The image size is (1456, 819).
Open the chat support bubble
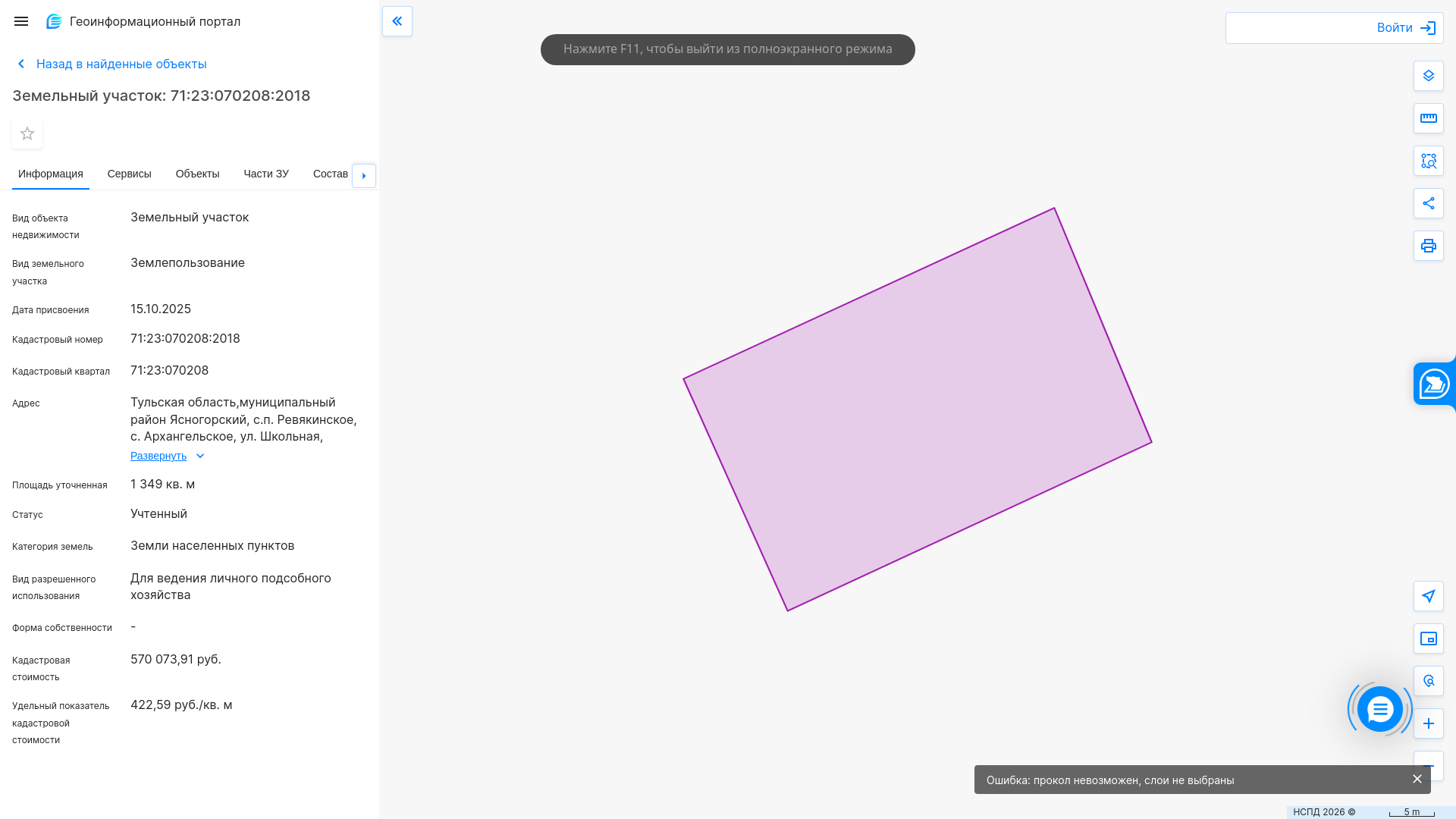tap(1379, 709)
